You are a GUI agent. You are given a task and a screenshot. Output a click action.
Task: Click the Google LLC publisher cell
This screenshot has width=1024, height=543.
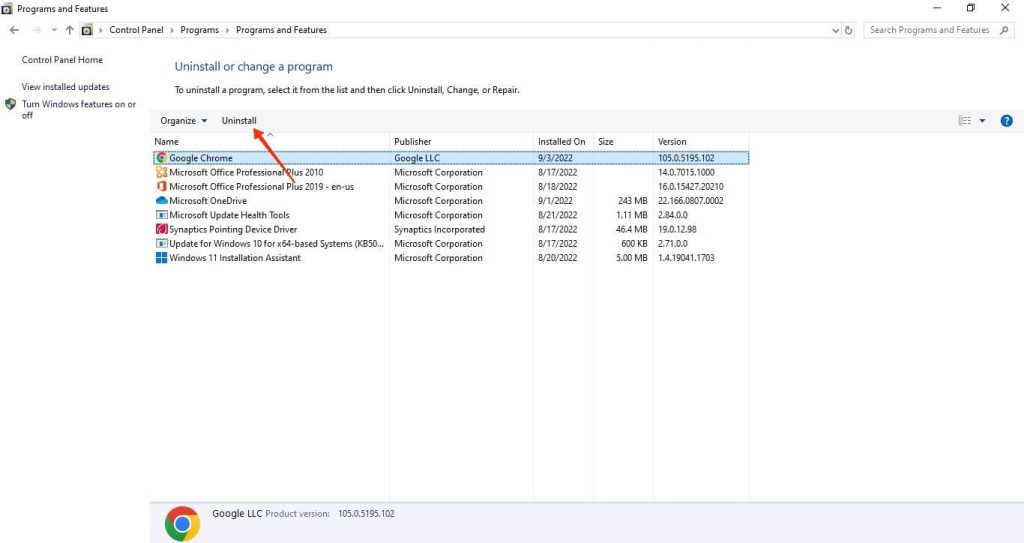[417, 158]
